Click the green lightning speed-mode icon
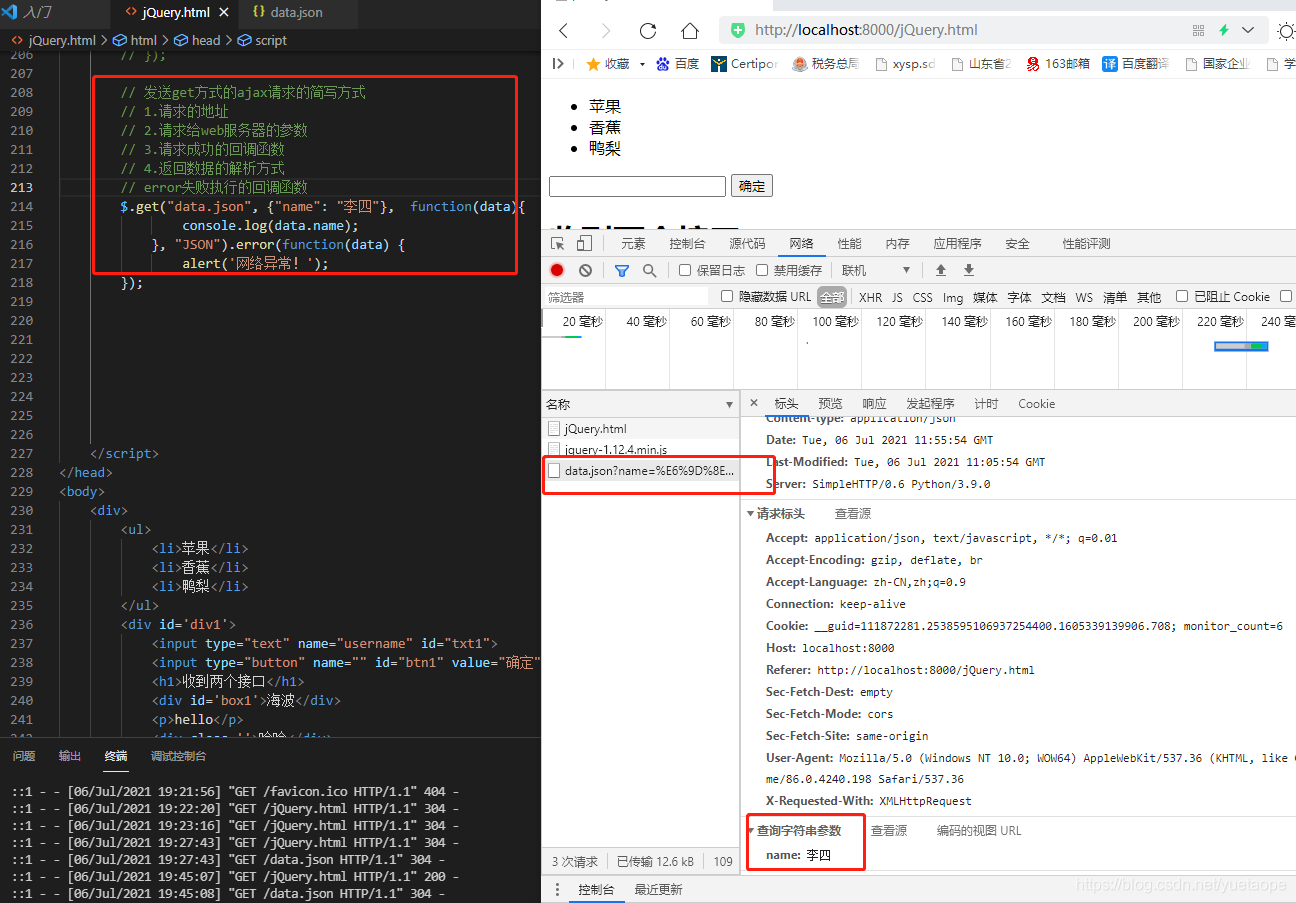The height and width of the screenshot is (903, 1296). [x=1224, y=30]
